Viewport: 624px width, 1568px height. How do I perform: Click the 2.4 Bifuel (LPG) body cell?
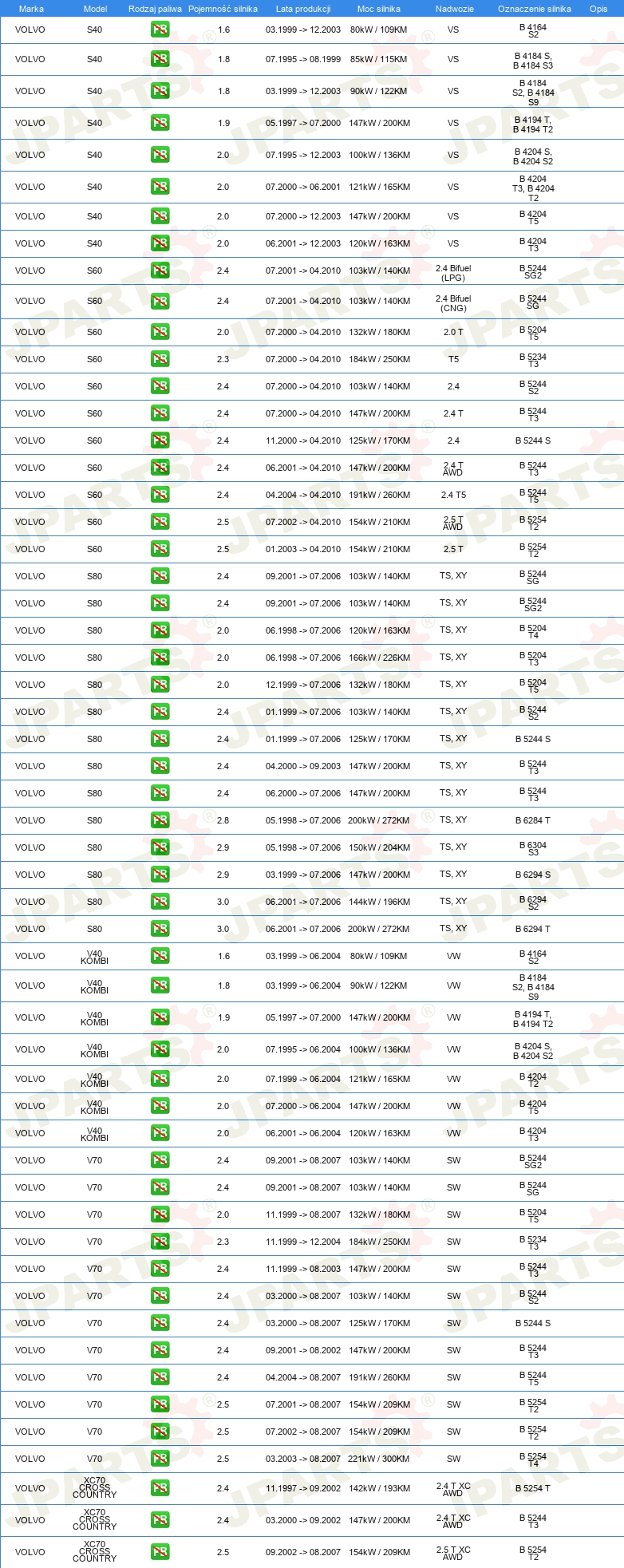pos(453,273)
